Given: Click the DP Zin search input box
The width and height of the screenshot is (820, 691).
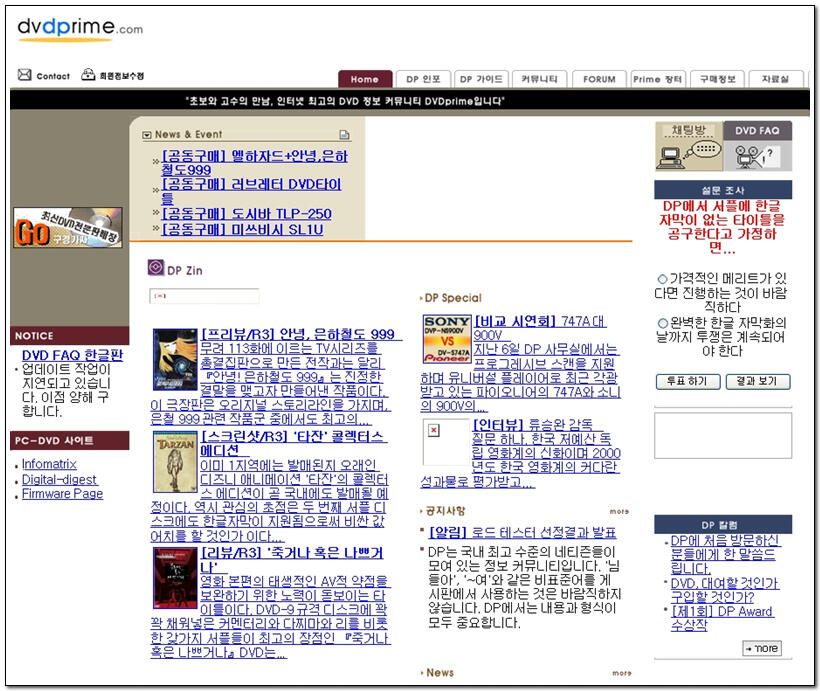Looking at the screenshot, I should tap(204, 296).
